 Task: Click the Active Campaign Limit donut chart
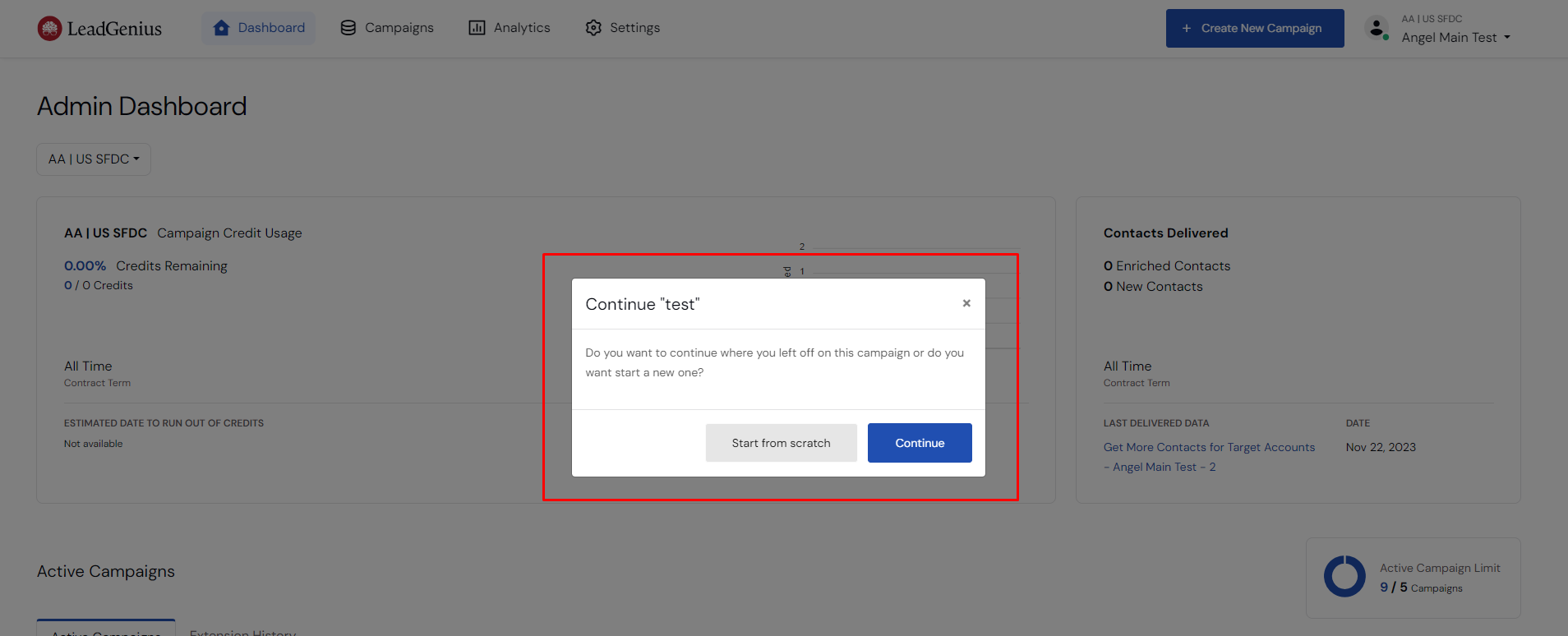1344,577
